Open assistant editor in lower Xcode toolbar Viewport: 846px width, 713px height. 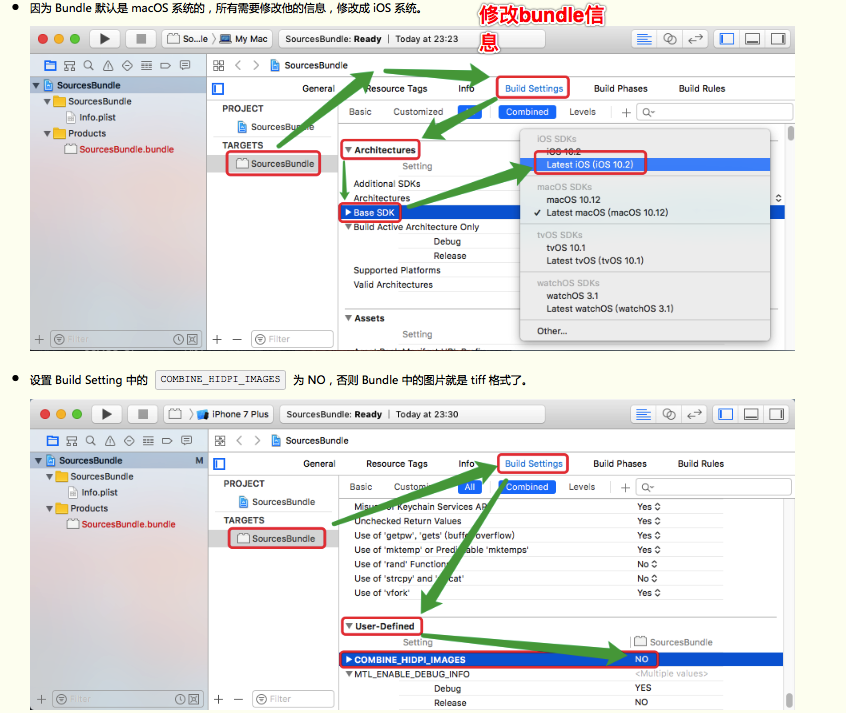pyautogui.click(x=669, y=414)
